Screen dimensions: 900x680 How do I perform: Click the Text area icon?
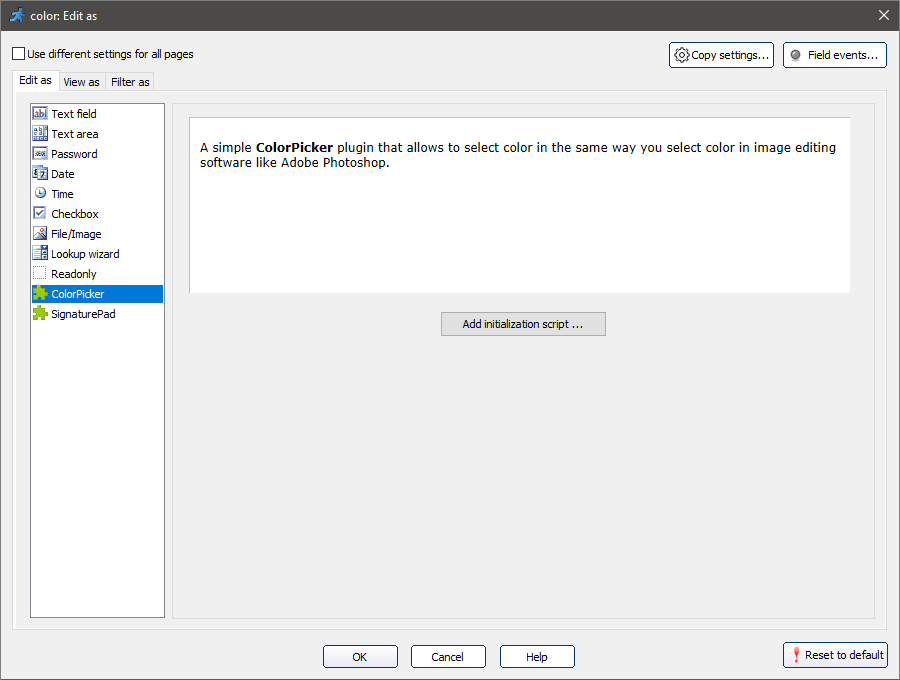[39, 133]
